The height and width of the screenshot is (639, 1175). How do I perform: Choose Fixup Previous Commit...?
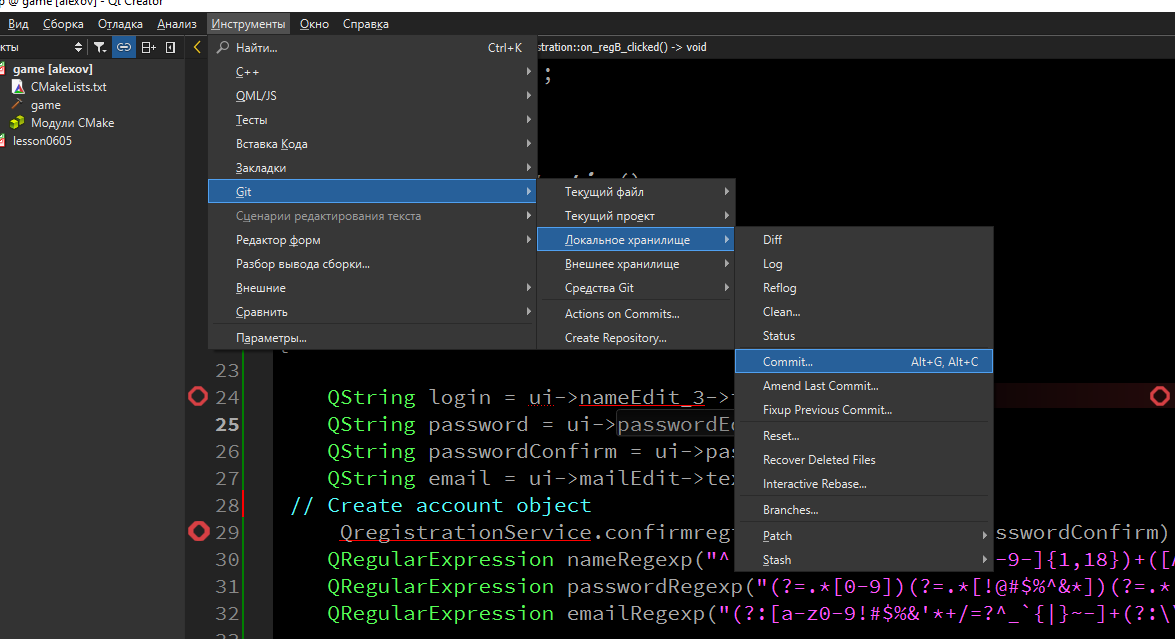click(864, 410)
